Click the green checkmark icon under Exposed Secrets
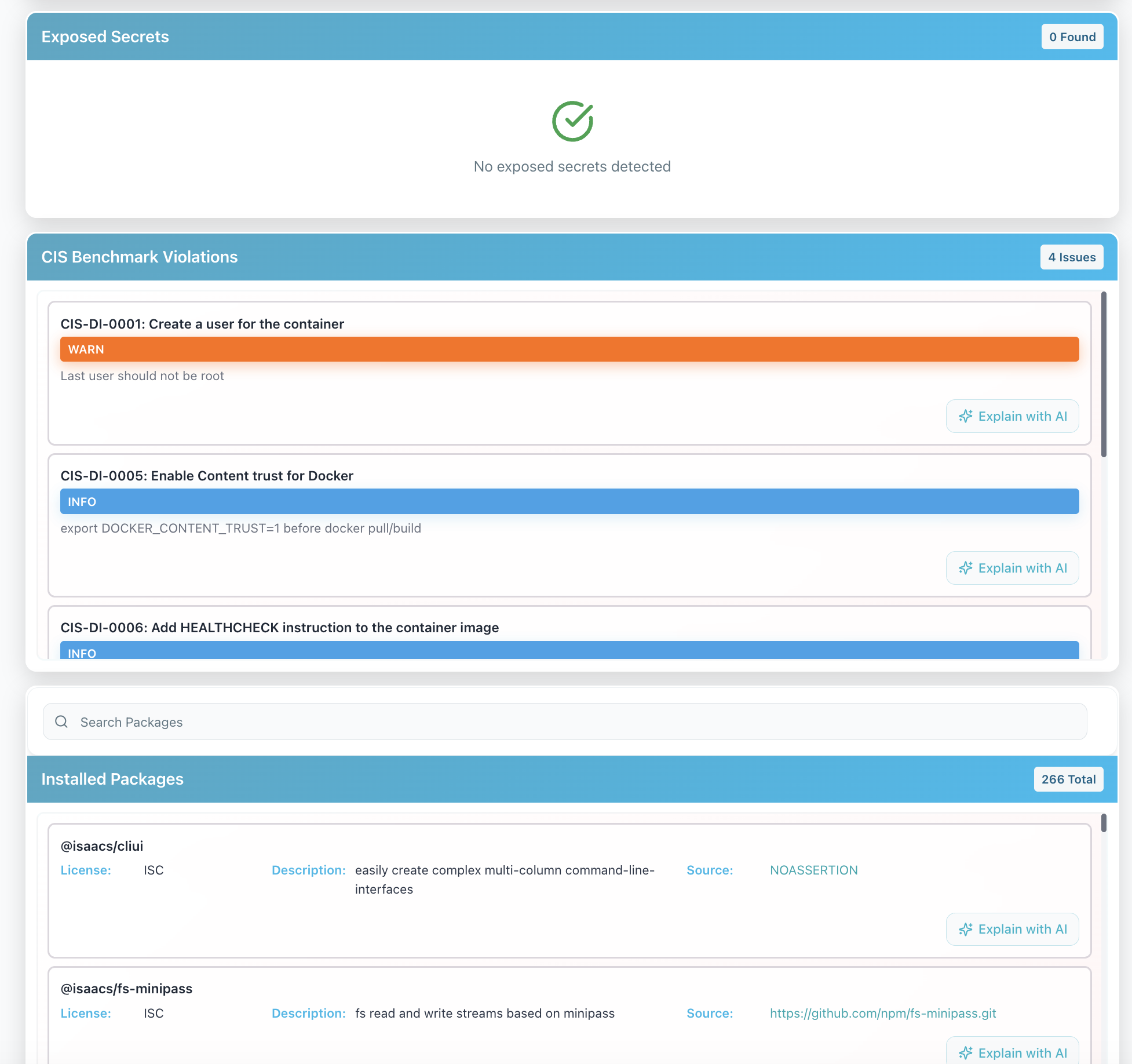 point(572,121)
